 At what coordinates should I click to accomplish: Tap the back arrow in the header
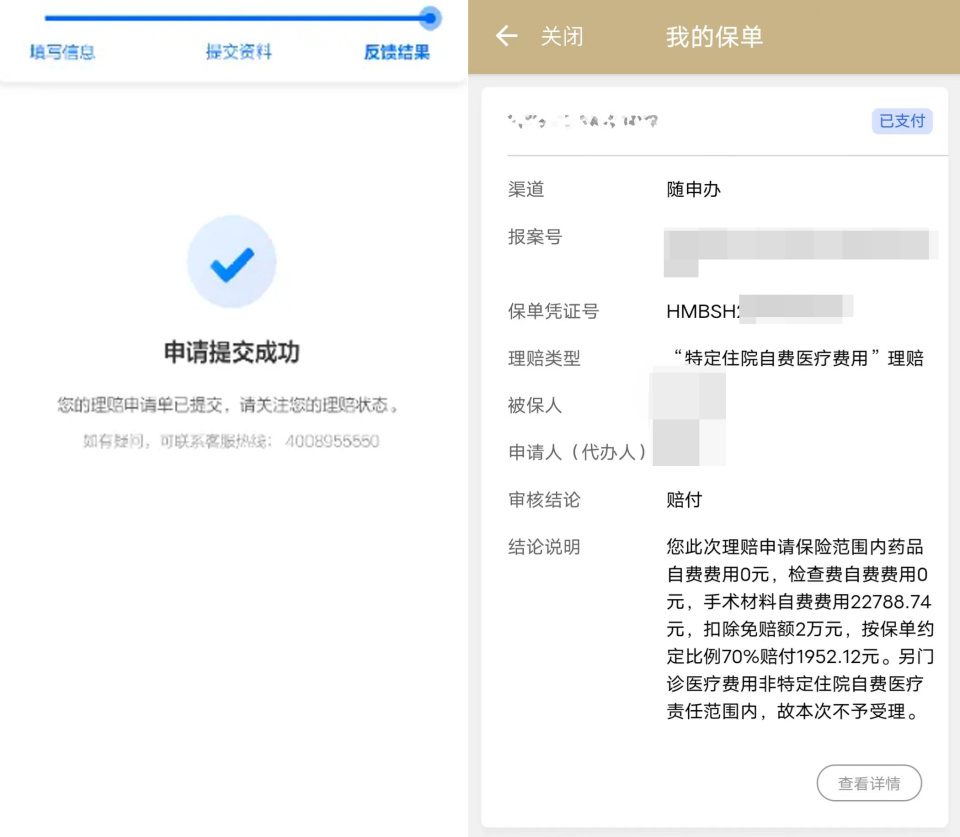click(x=507, y=37)
